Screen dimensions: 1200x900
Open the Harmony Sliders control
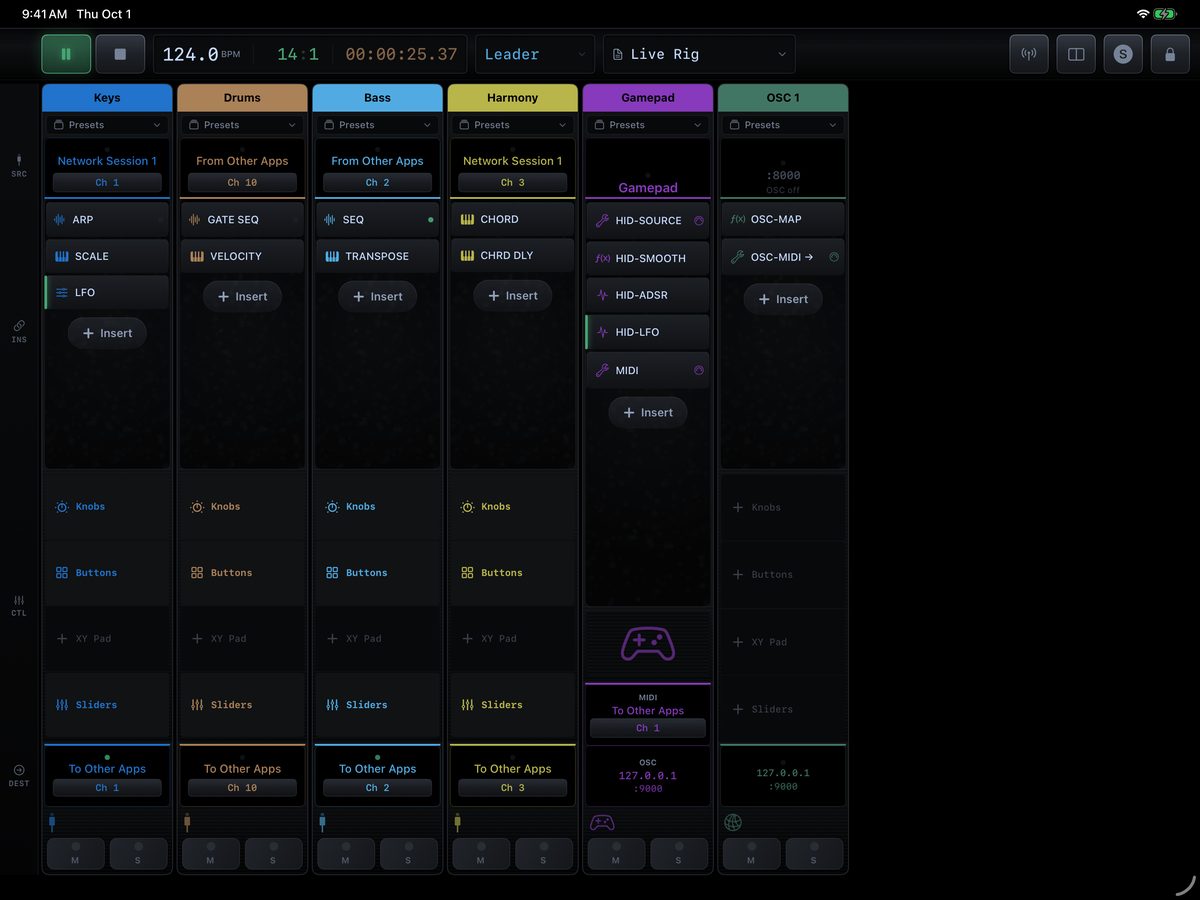tap(512, 705)
